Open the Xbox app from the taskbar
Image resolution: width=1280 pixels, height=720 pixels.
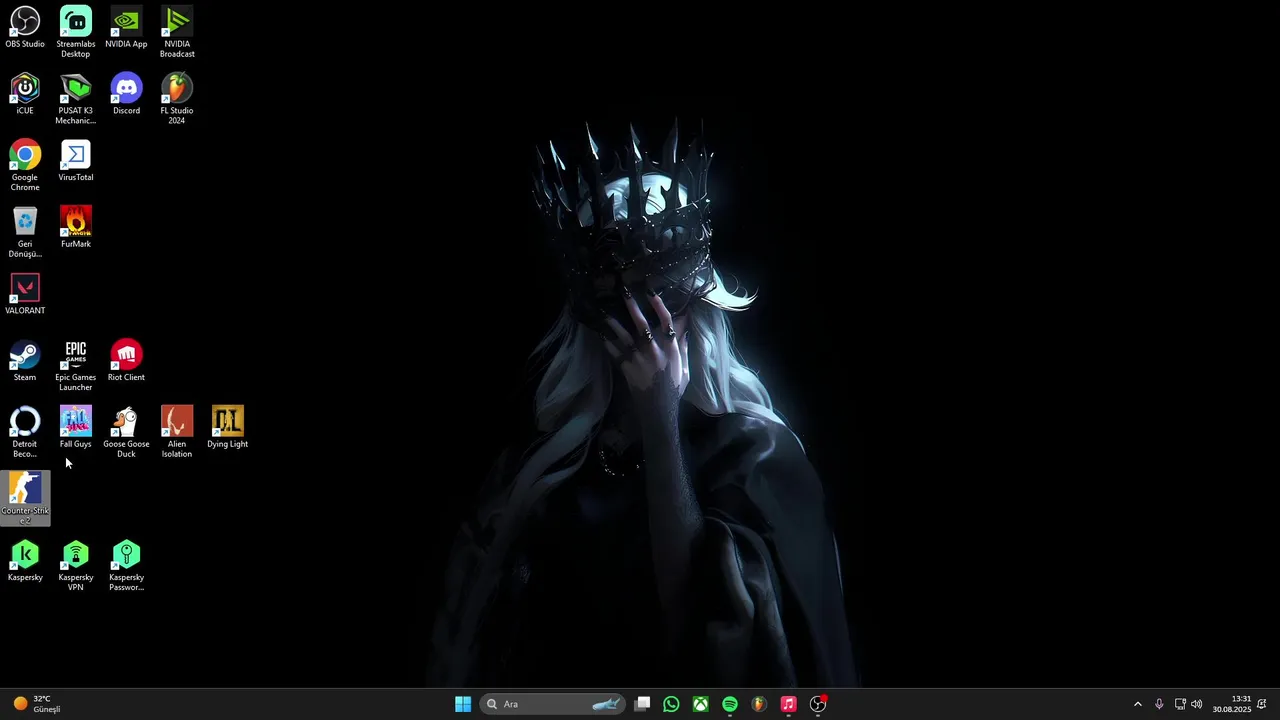[x=701, y=704]
